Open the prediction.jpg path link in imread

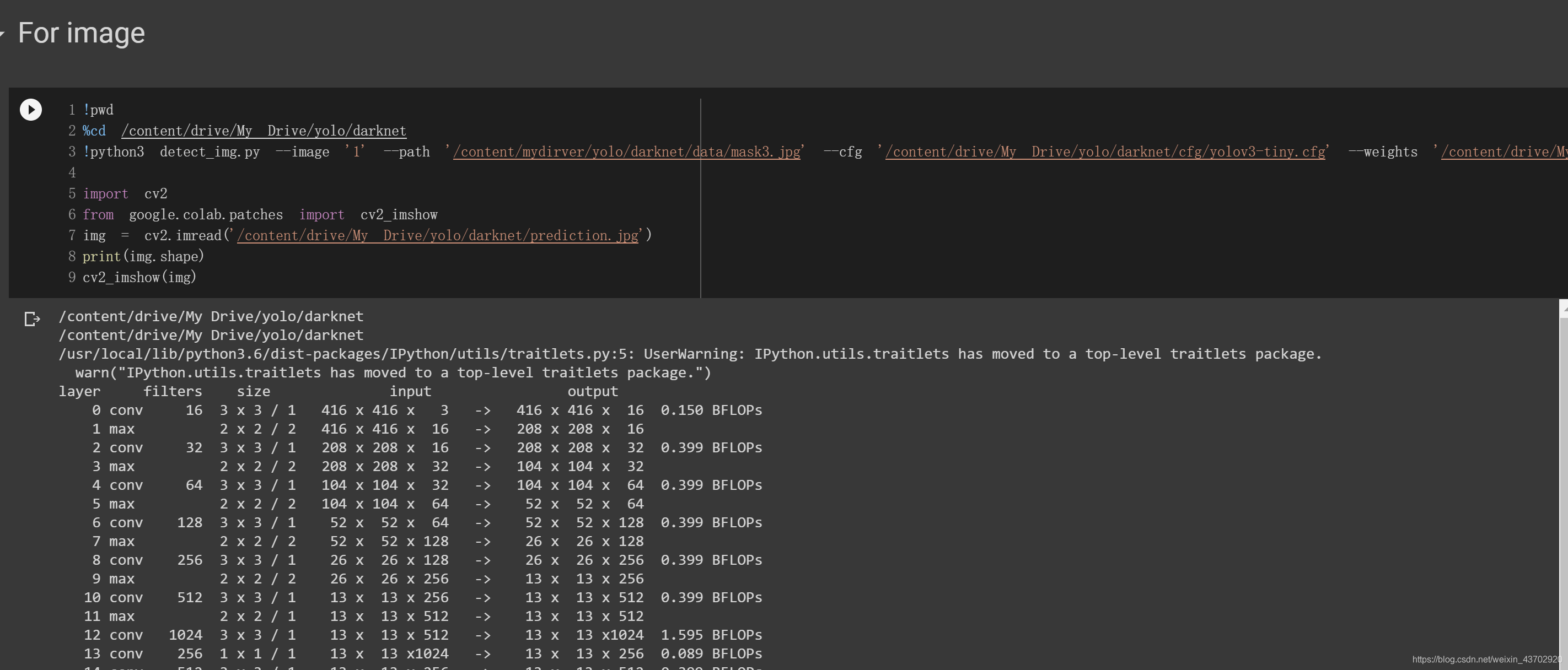[x=438, y=235]
